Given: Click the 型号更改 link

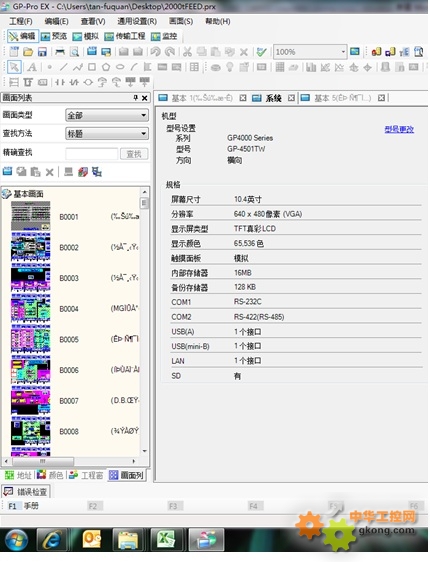Looking at the screenshot, I should 399,129.
